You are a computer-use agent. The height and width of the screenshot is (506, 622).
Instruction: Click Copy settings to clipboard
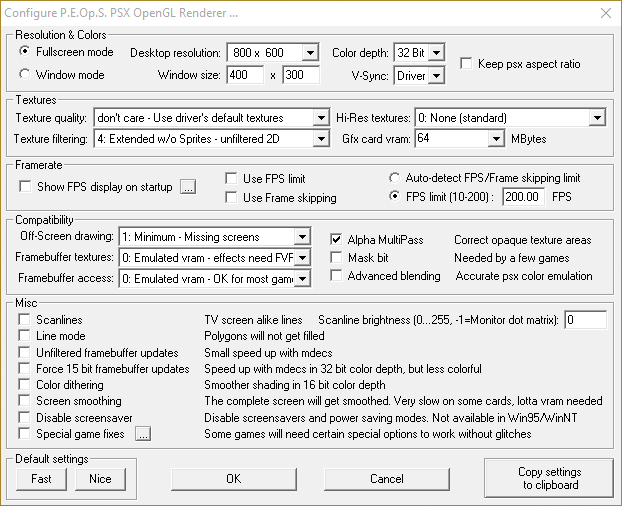tap(549, 478)
